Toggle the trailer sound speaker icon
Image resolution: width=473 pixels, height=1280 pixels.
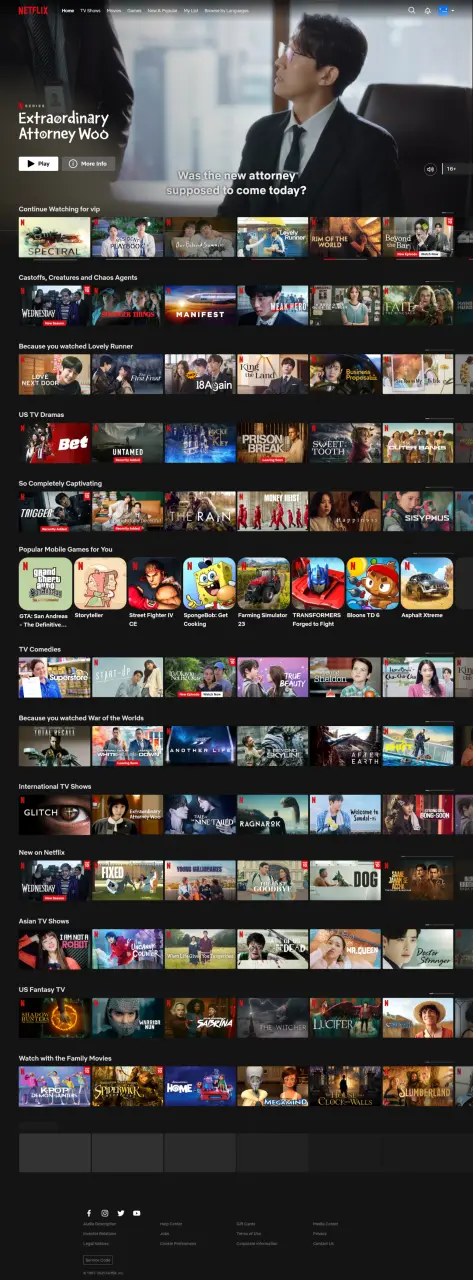tap(431, 169)
